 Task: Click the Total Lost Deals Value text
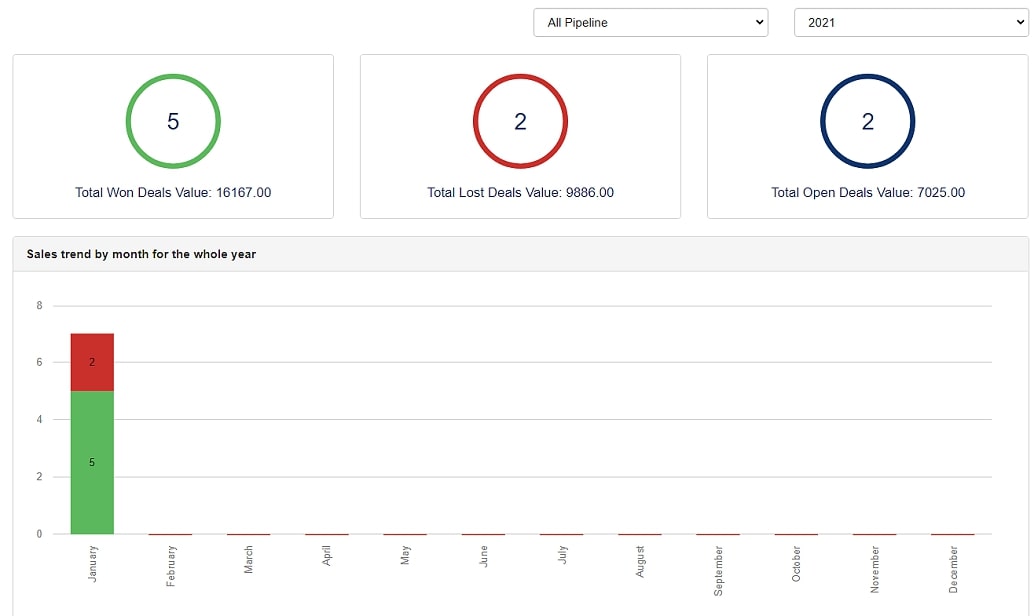(520, 192)
